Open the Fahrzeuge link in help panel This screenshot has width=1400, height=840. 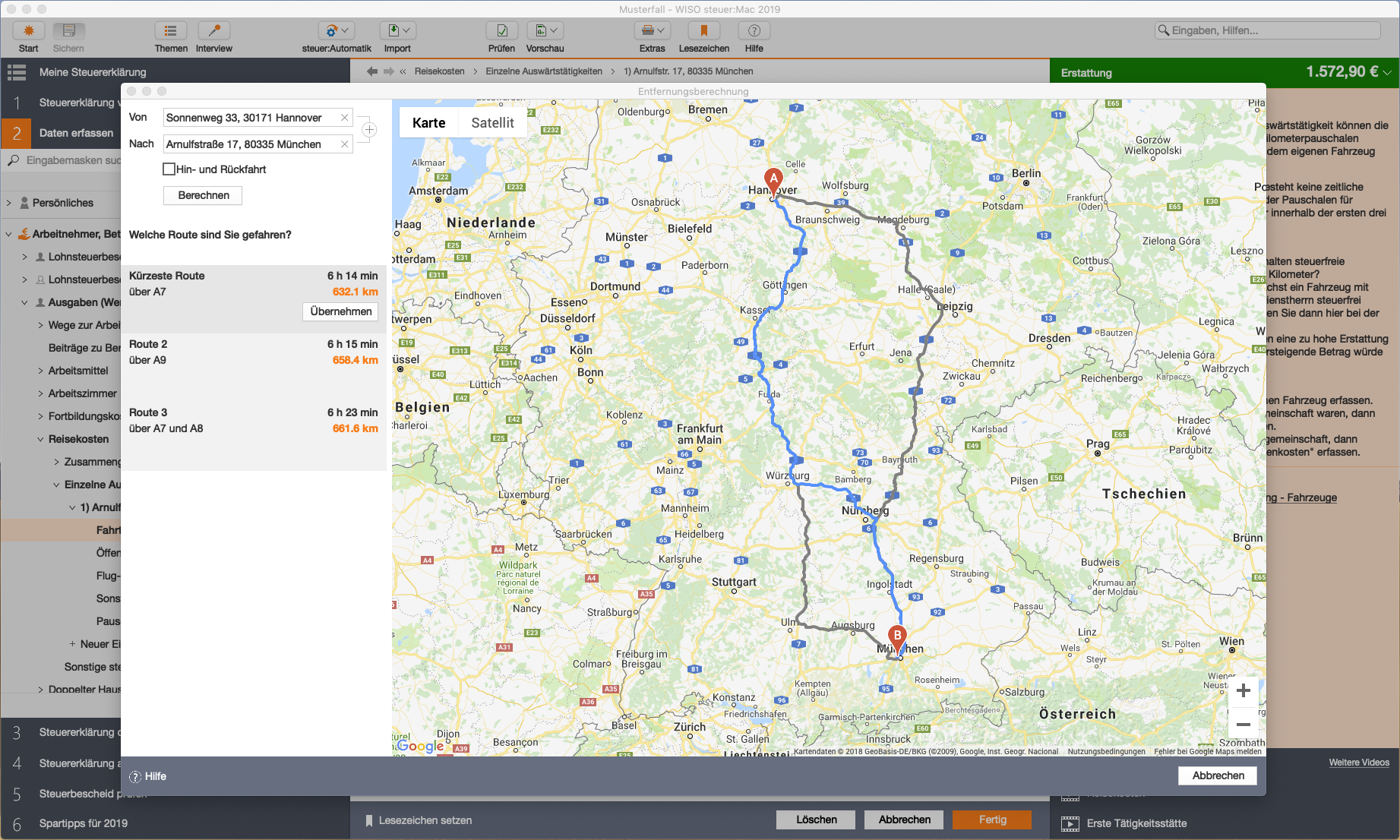1301,497
